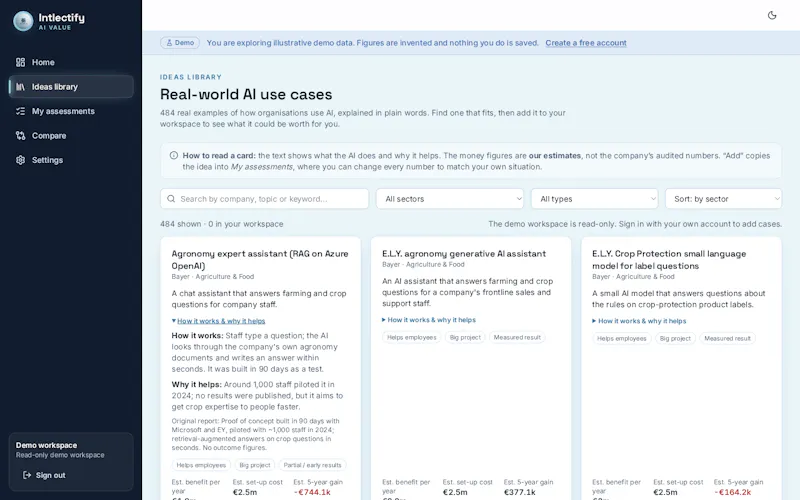Collapse How it works on Agronomy expert assistant card
Screen dimensions: 800x500
pyautogui.click(x=218, y=321)
